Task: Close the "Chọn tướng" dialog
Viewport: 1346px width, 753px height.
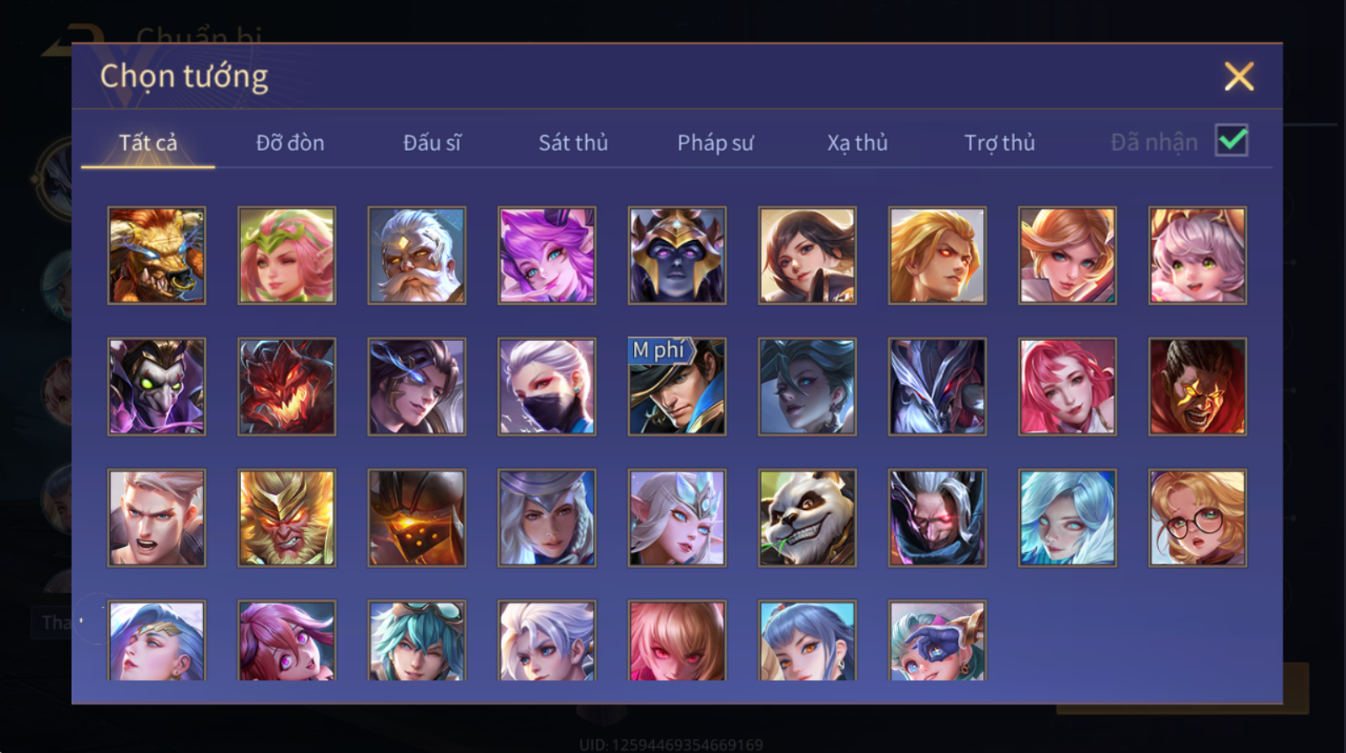Action: pyautogui.click(x=1239, y=77)
